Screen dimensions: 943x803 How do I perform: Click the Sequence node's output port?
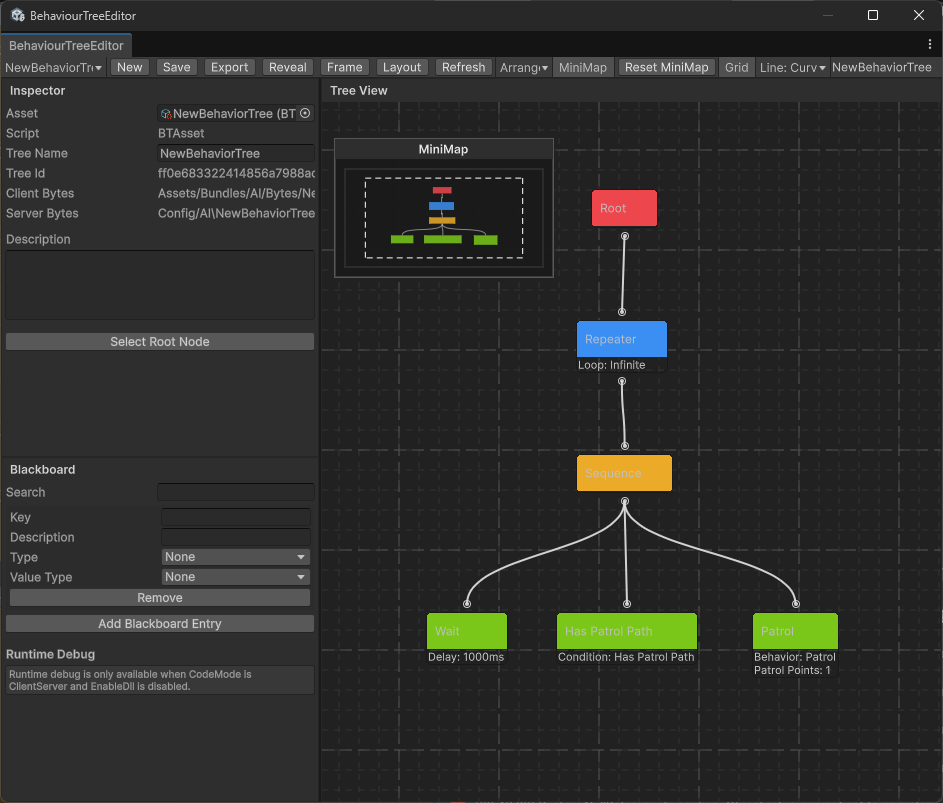click(625, 501)
